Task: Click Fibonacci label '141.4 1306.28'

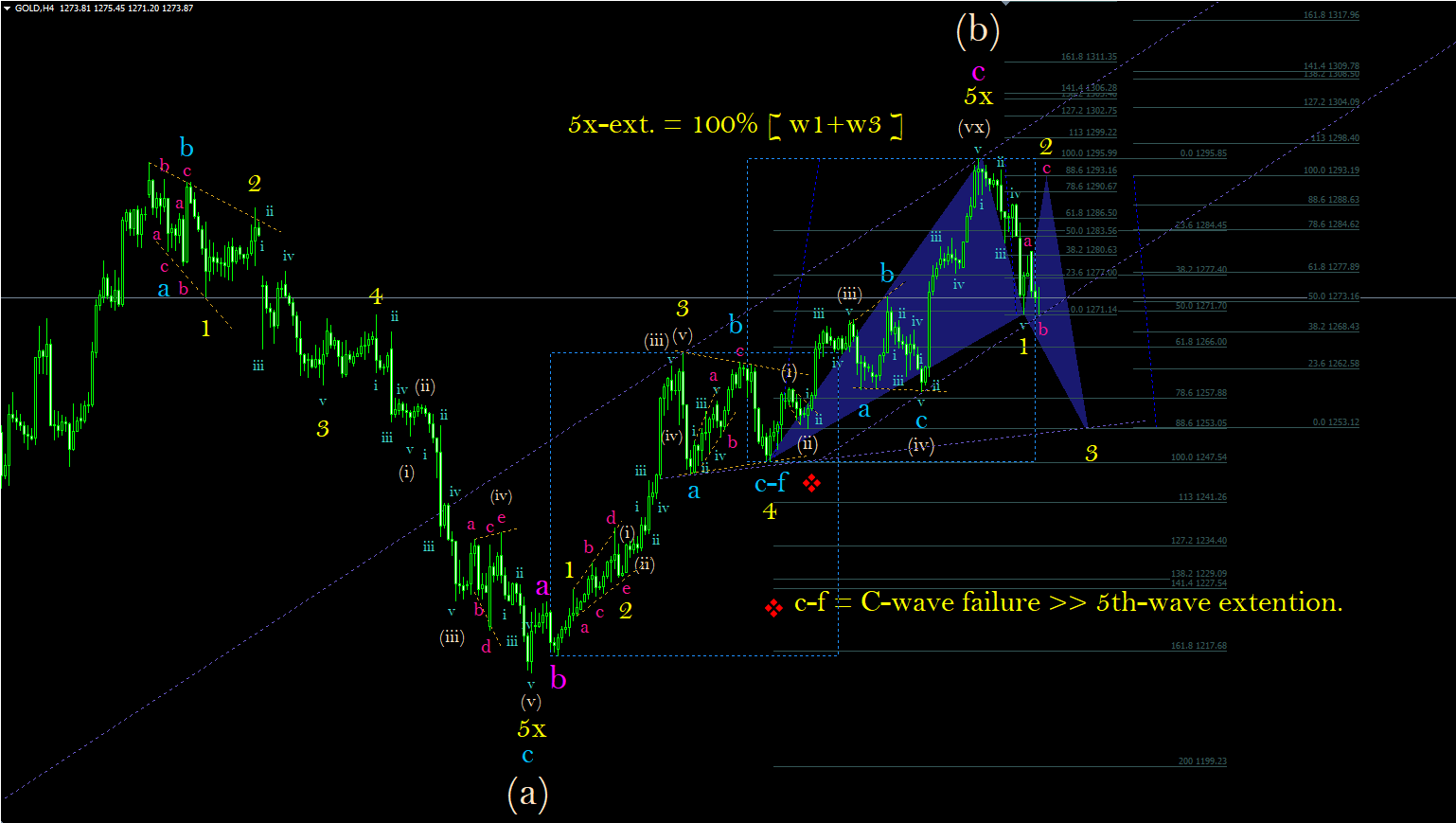Action: (x=1089, y=88)
